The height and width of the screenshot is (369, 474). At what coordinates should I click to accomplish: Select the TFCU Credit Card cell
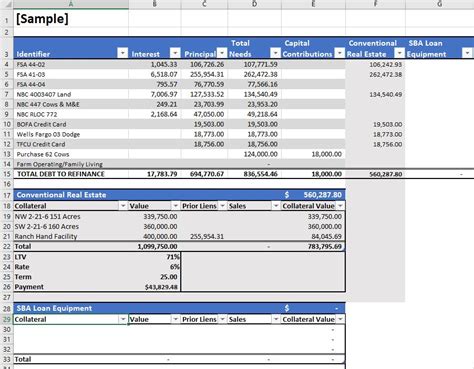pyautogui.click(x=71, y=144)
